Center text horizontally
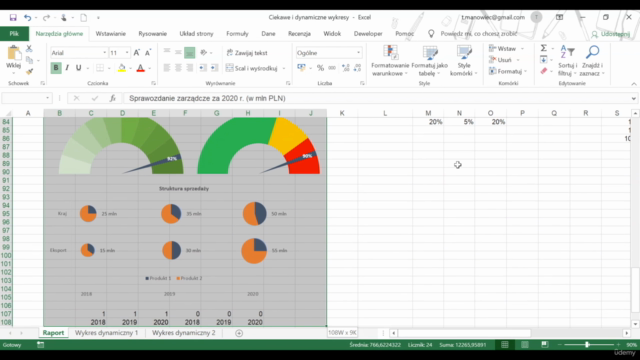This screenshot has height=360, width=640. (x=178, y=68)
